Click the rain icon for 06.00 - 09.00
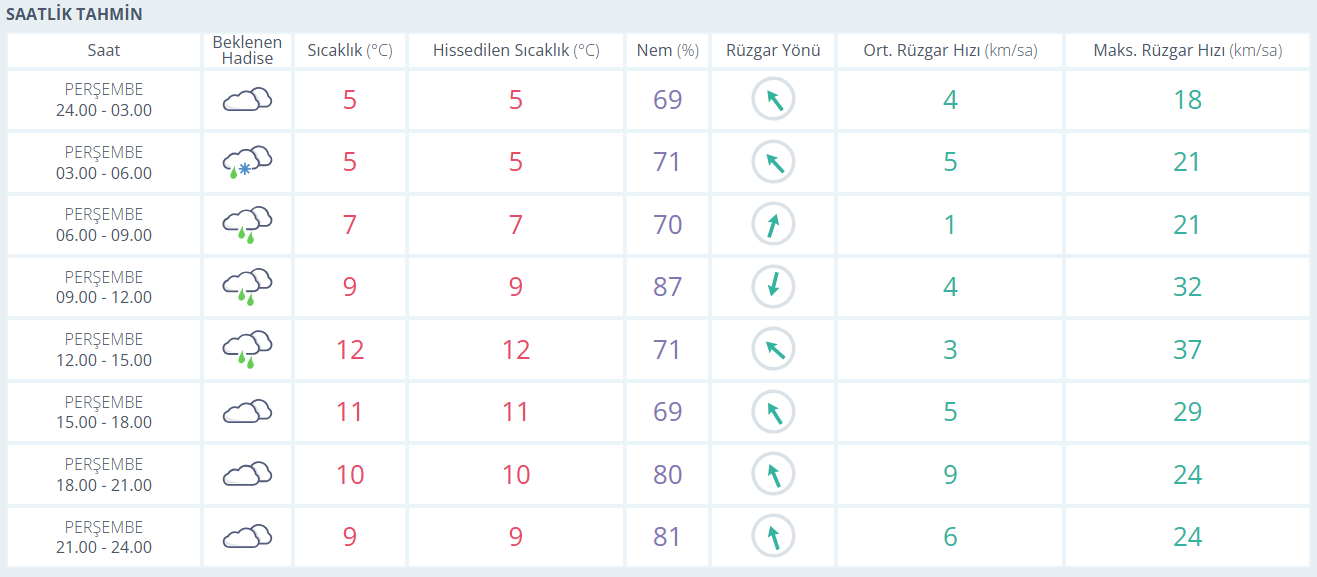 (247, 224)
